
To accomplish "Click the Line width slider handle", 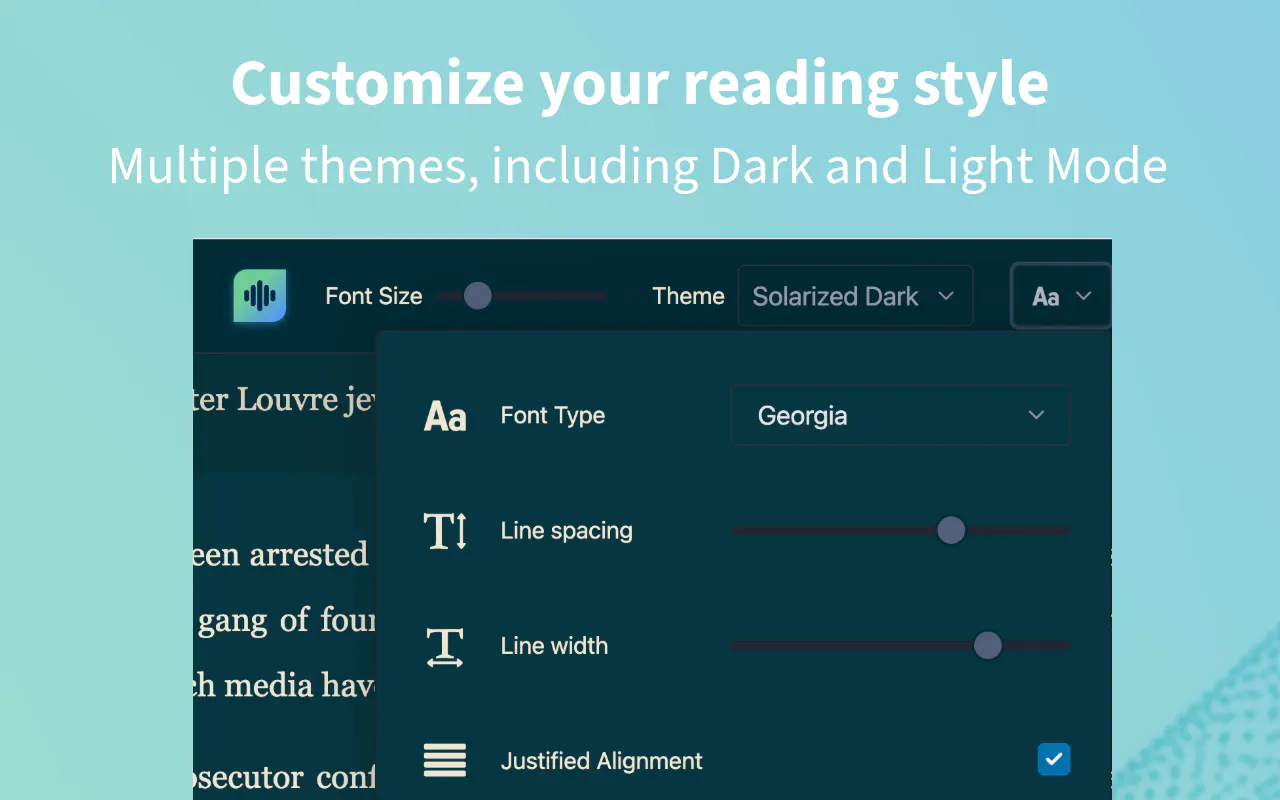I will [988, 645].
